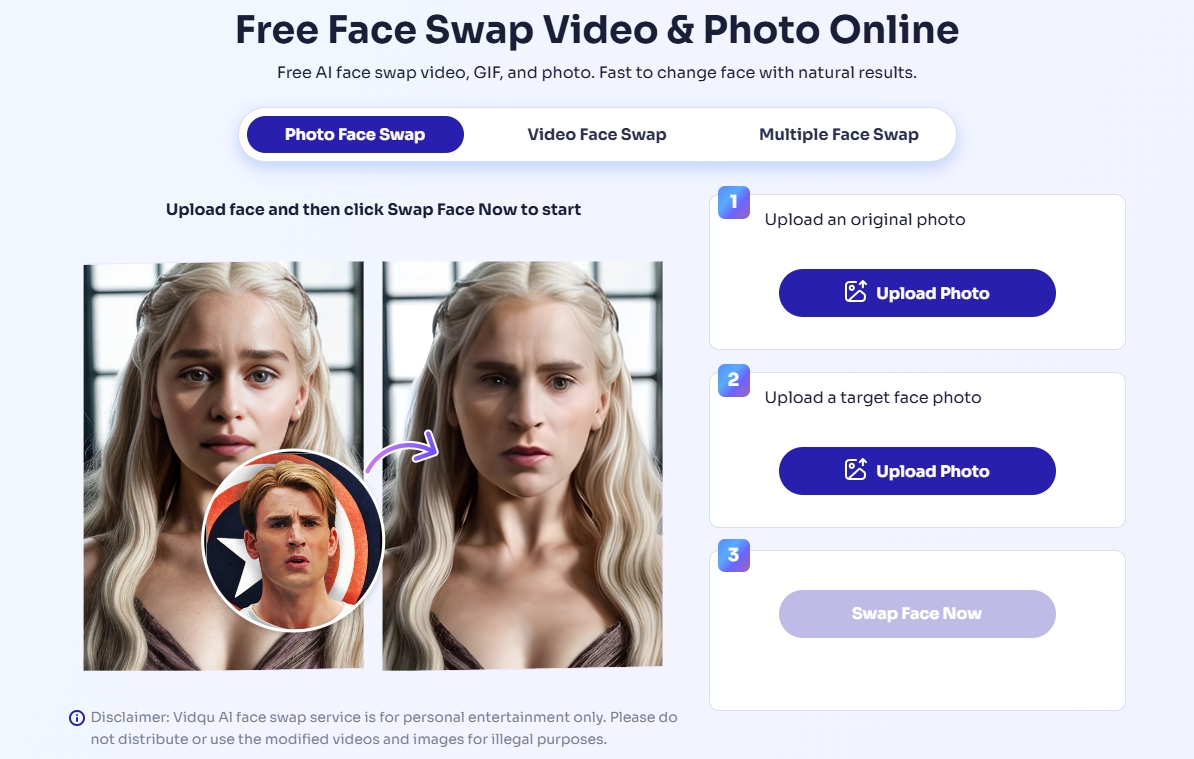The width and height of the screenshot is (1194, 759).
Task: Click the Vidqu disclaimer text
Action: pyautogui.click(x=384, y=728)
